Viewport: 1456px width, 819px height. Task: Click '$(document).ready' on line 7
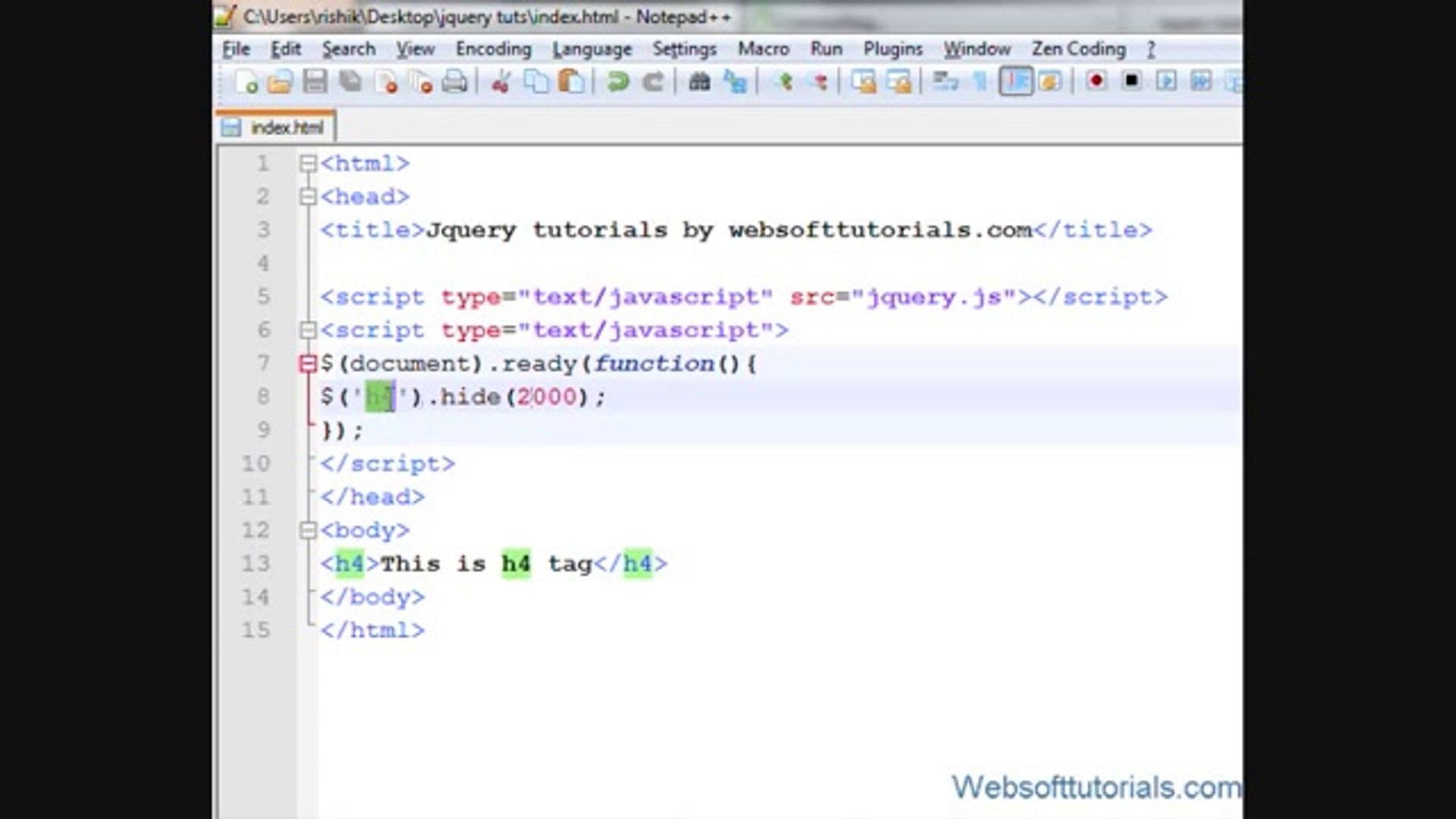click(x=449, y=364)
